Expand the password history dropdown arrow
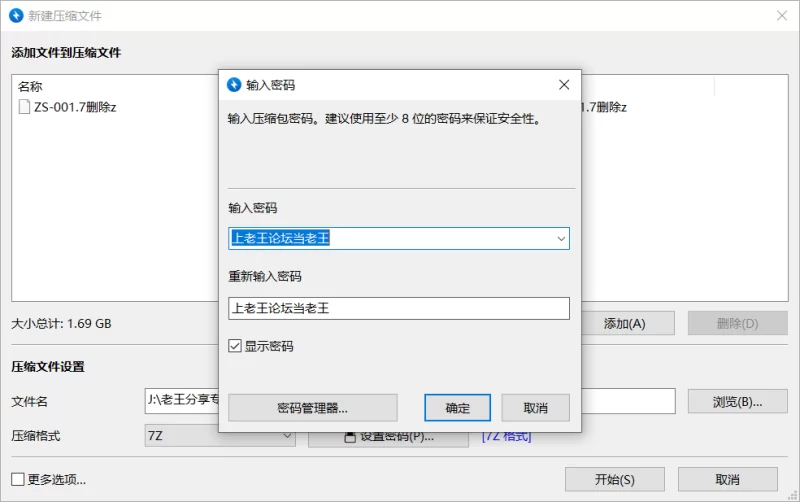The image size is (800, 502). (x=561, y=239)
